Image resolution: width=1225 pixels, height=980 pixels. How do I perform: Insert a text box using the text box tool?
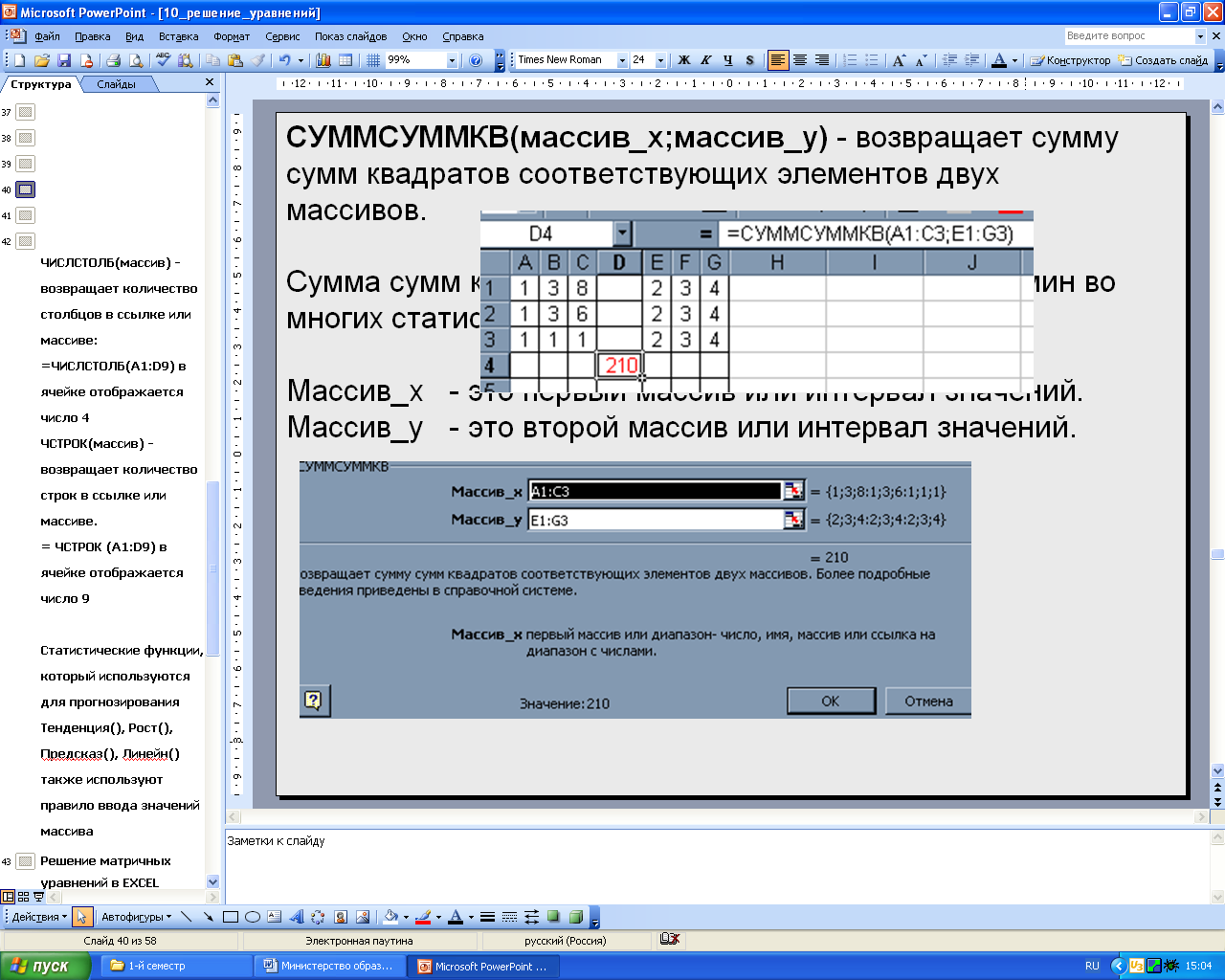(275, 917)
